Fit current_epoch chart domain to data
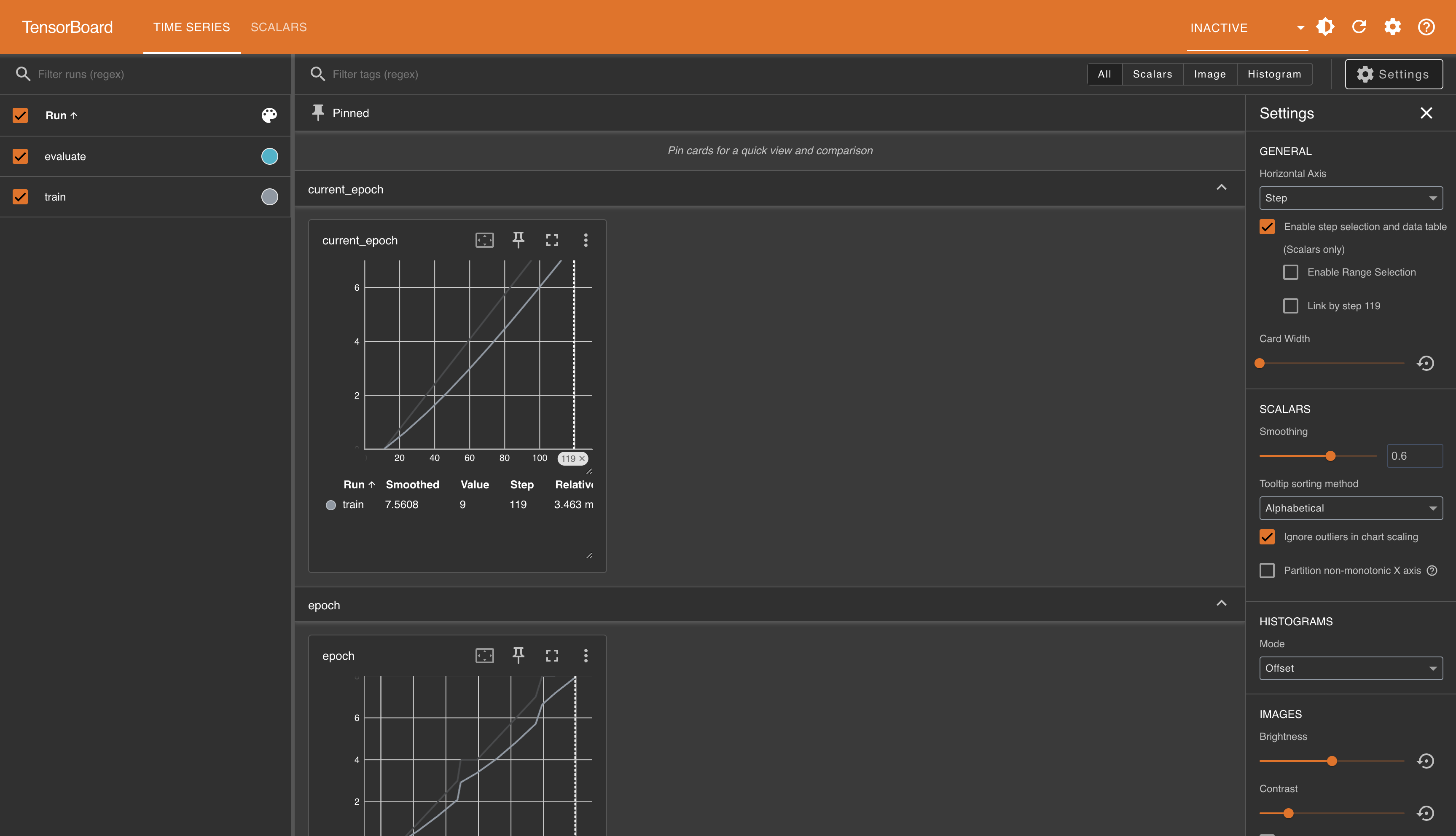This screenshot has height=836, width=1456. [484, 240]
